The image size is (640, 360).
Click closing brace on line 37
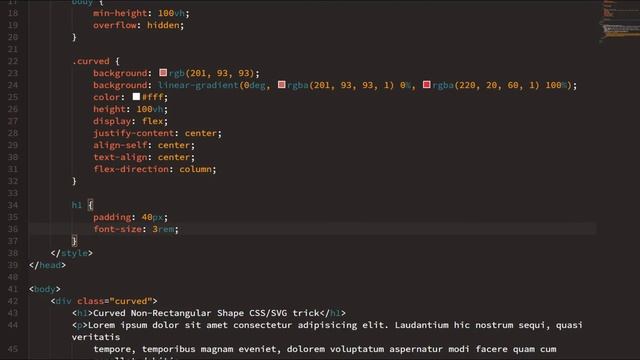(x=74, y=241)
